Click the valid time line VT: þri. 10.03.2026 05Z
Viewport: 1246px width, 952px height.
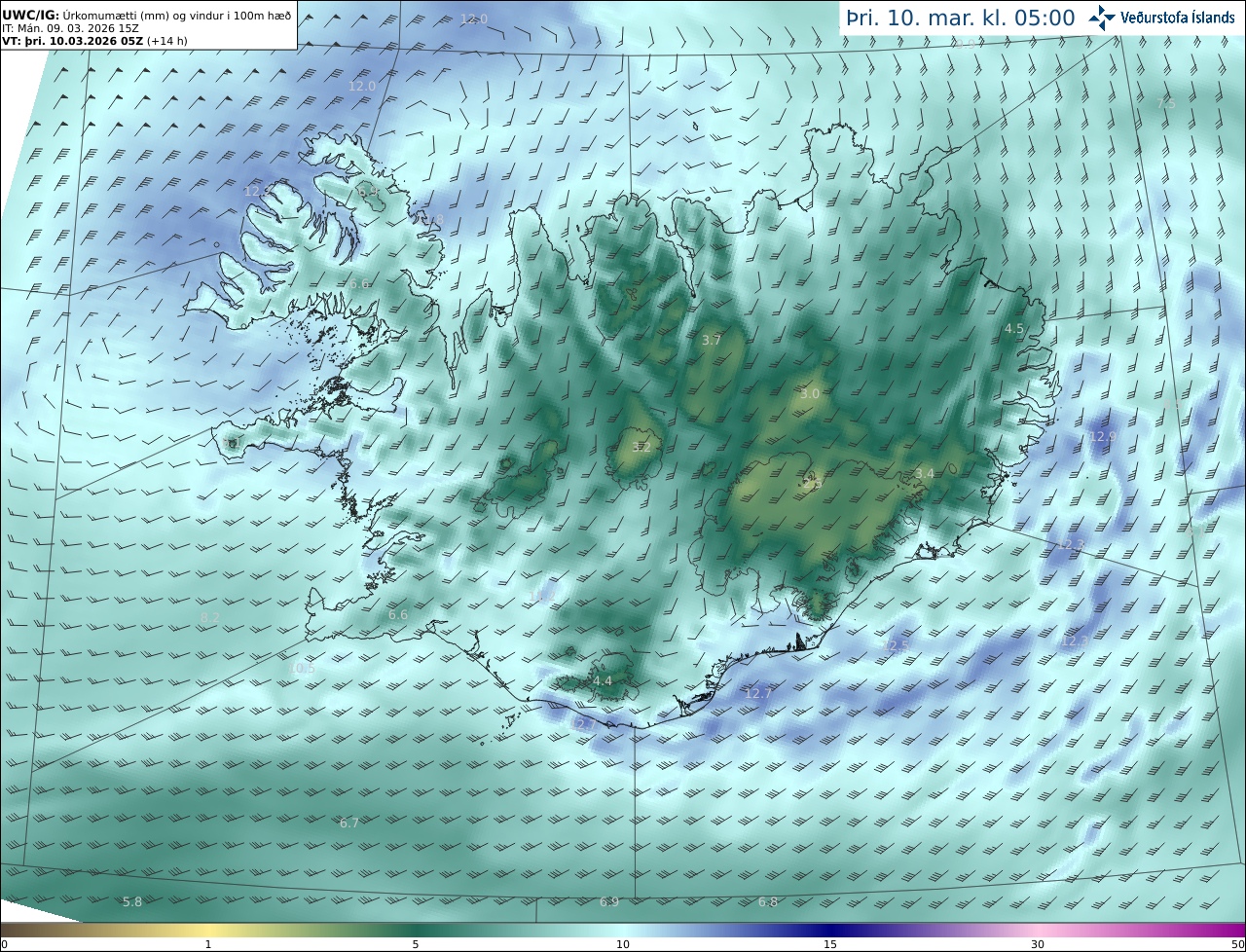pos(94,41)
